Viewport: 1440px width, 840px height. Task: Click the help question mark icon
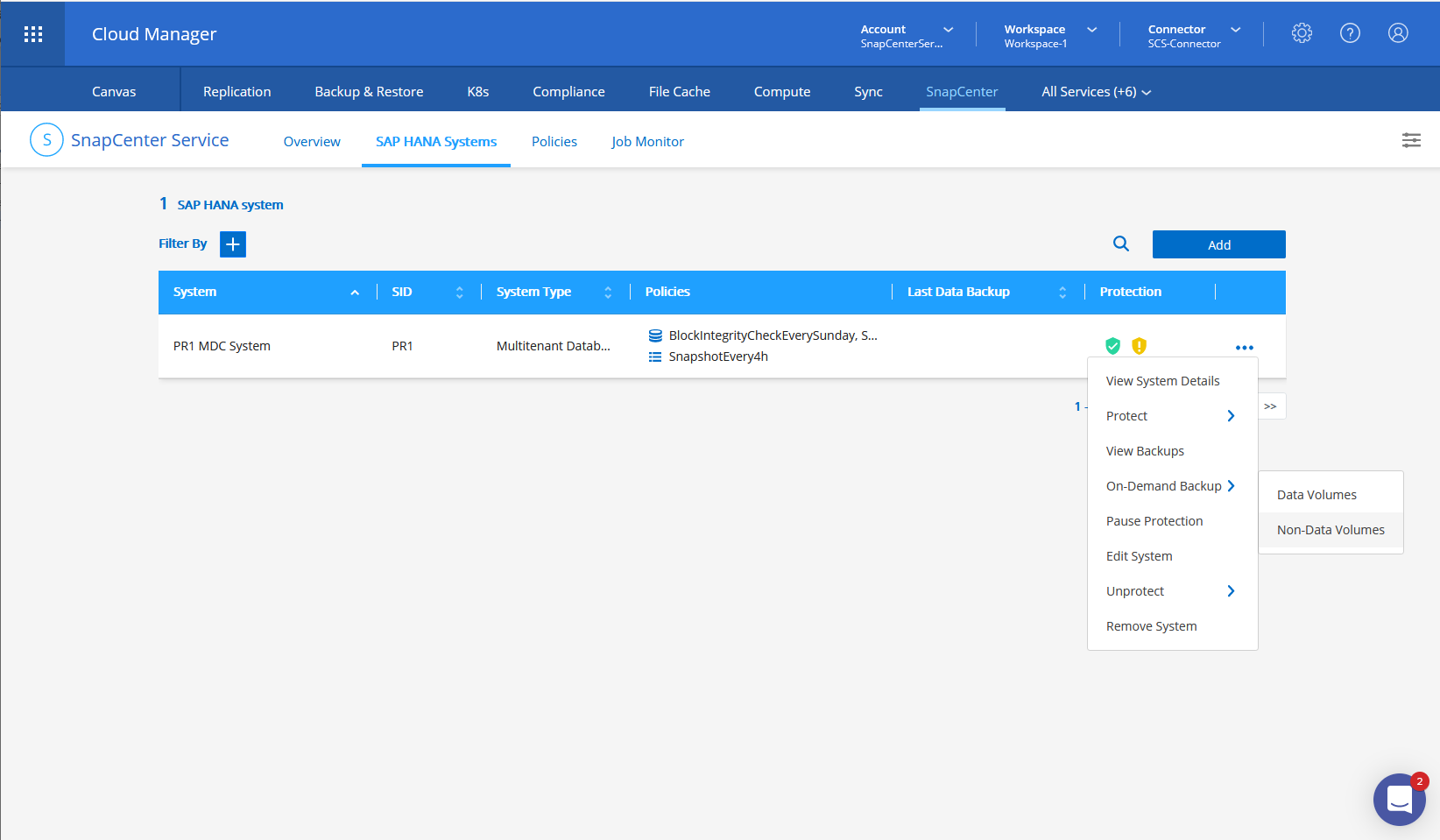pos(1350,33)
